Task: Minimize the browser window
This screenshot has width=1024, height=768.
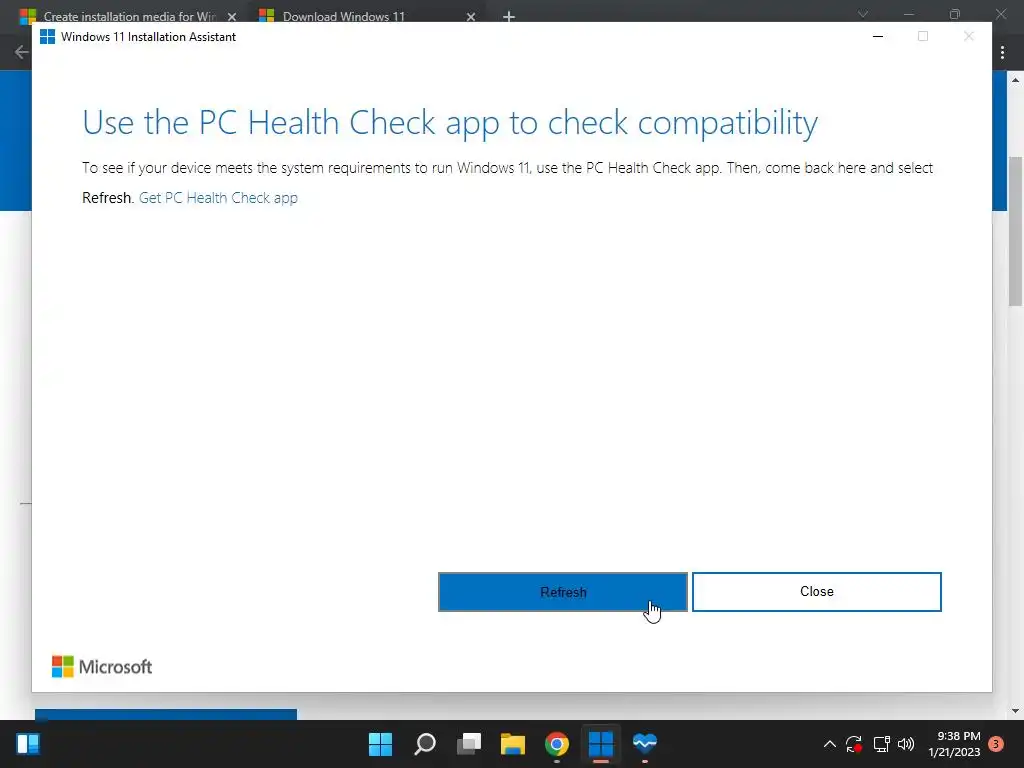Action: [x=908, y=14]
